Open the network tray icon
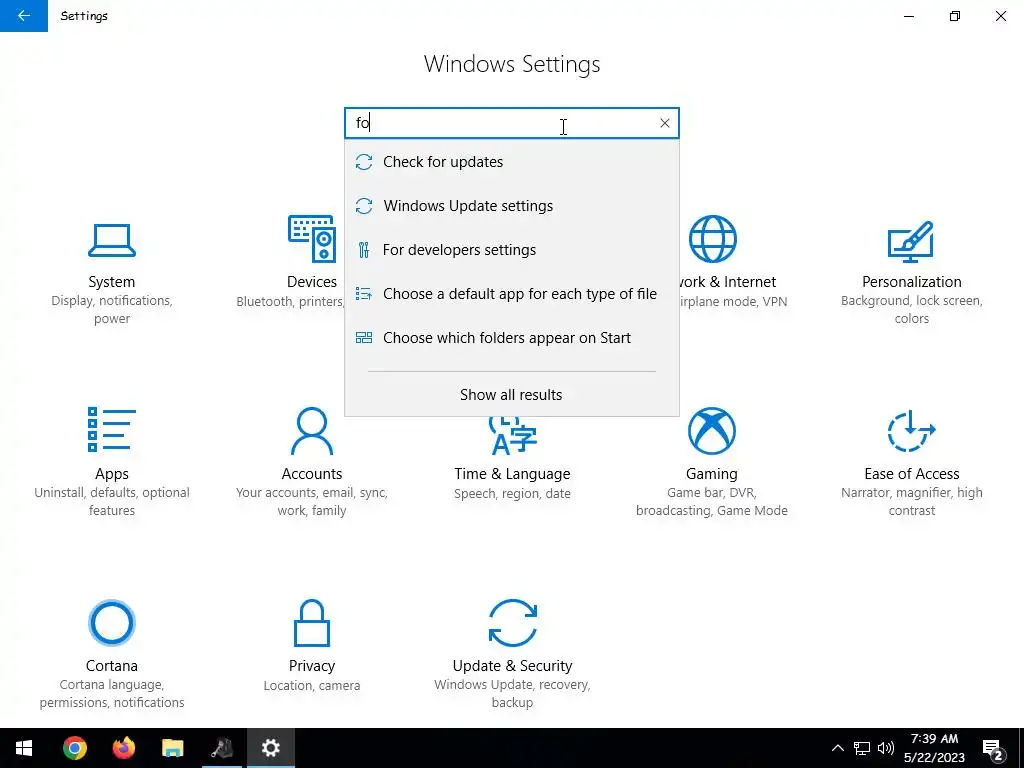 click(861, 748)
